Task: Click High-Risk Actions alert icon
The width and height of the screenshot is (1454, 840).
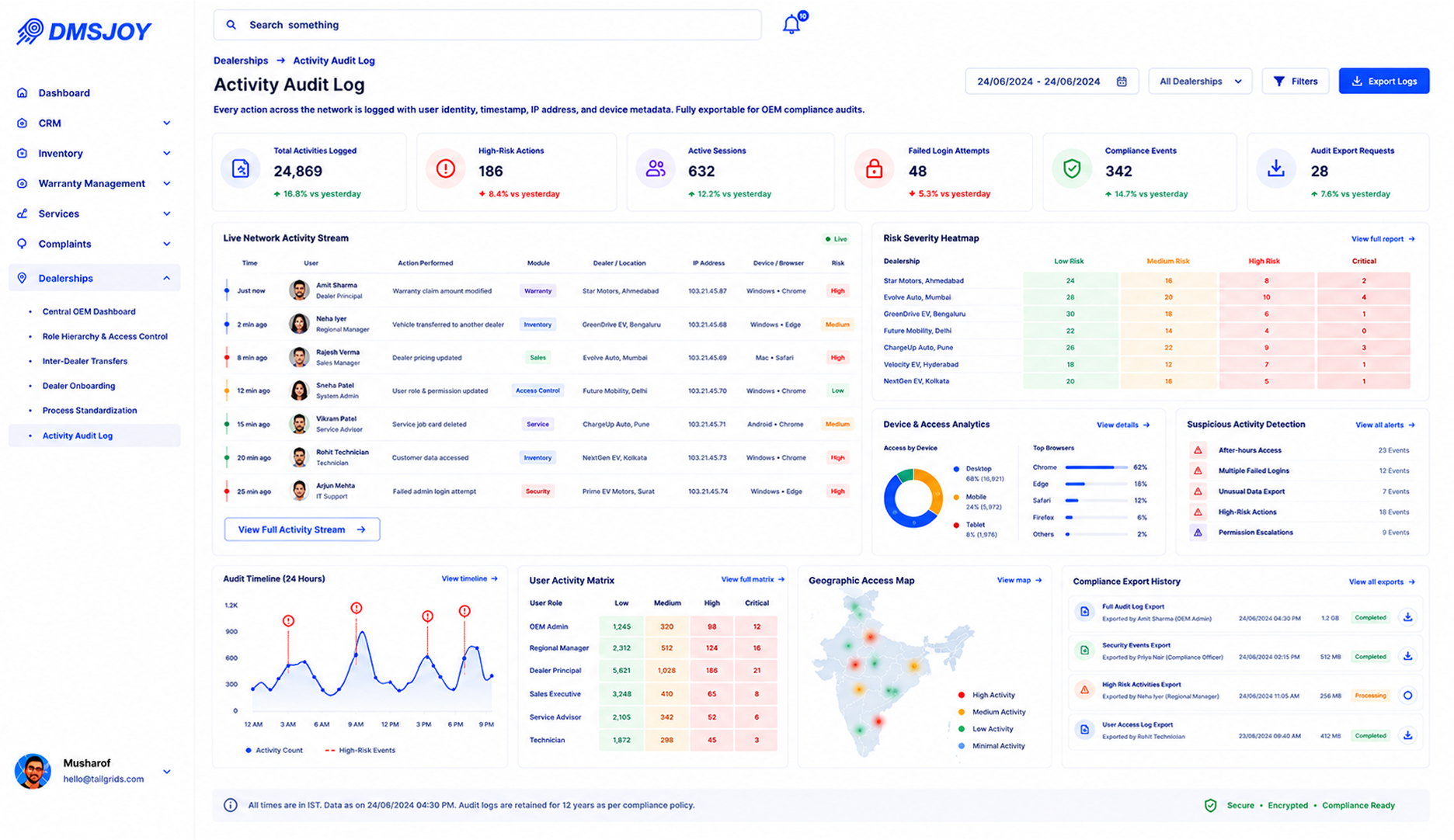Action: (445, 168)
